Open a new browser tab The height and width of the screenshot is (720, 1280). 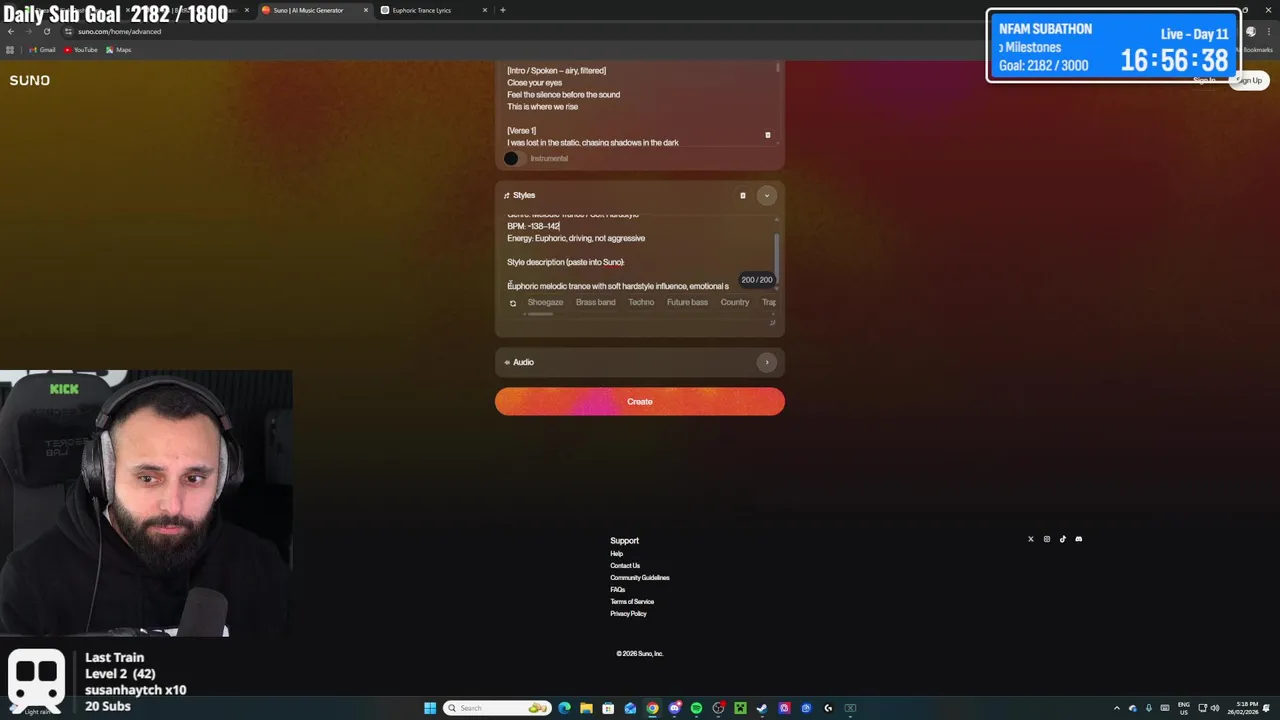click(x=503, y=10)
